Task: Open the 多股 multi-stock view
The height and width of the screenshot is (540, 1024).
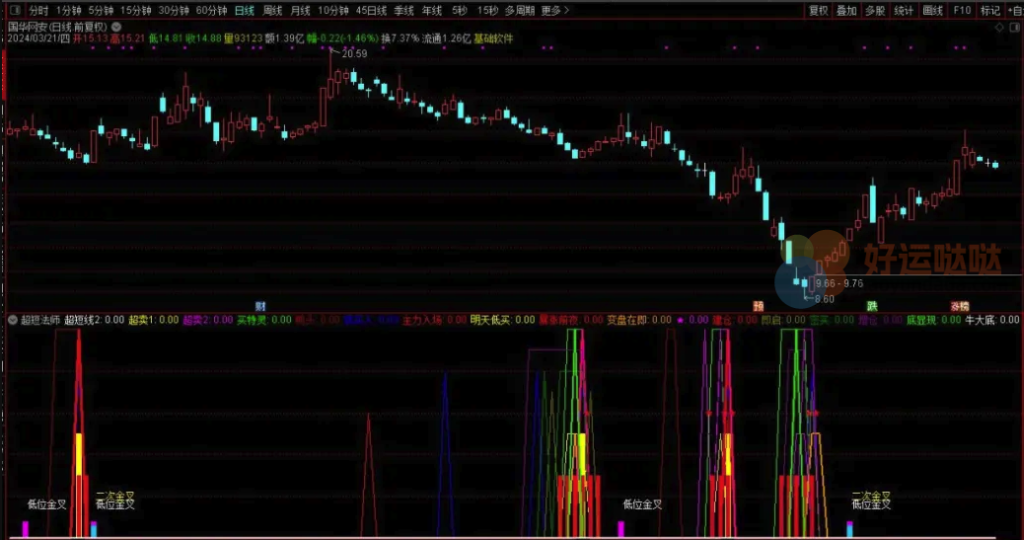Action: (x=875, y=10)
